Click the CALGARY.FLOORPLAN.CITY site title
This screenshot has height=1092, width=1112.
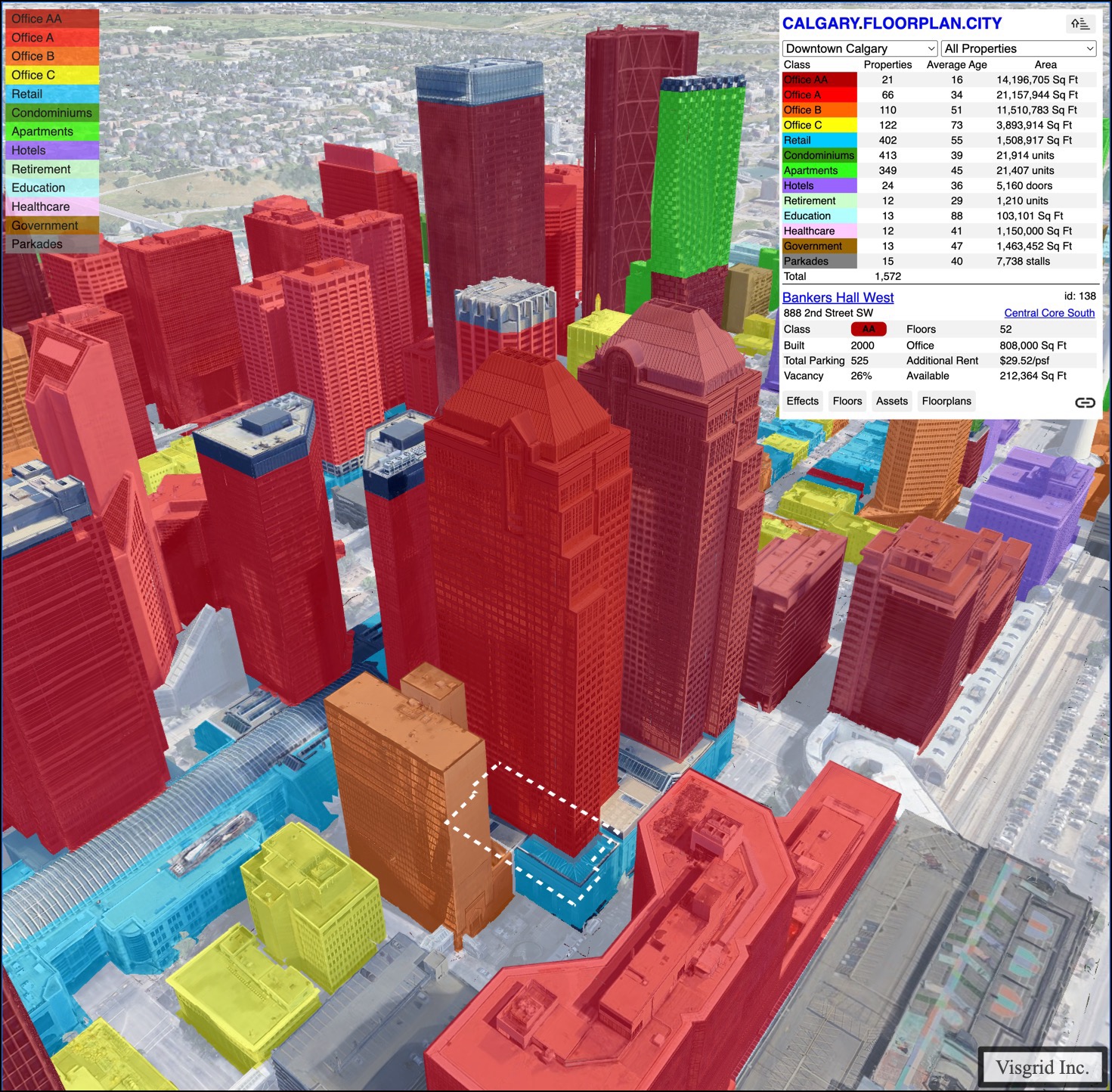coord(891,23)
